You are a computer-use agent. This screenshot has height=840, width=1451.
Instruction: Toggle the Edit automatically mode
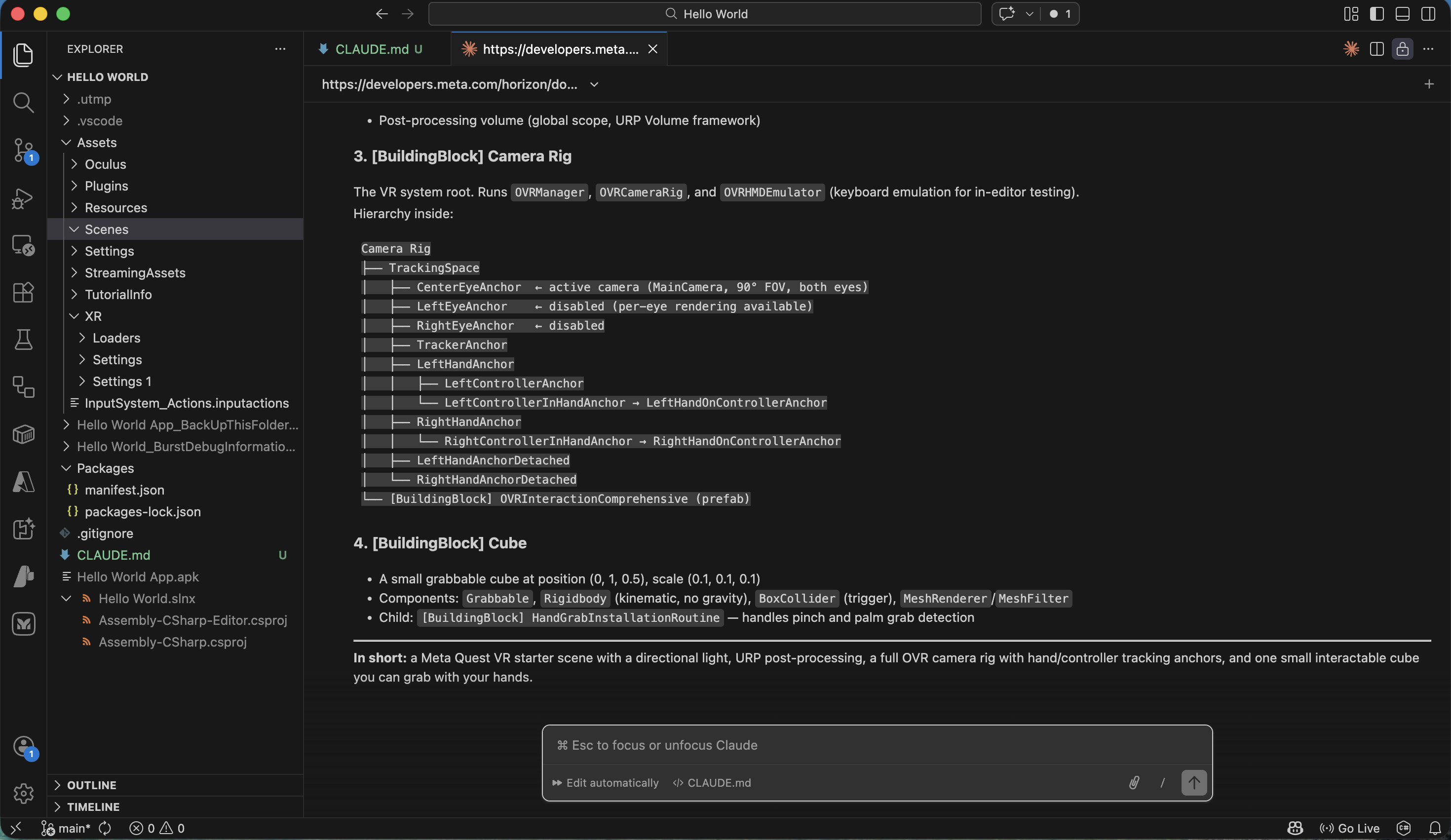[x=606, y=782]
